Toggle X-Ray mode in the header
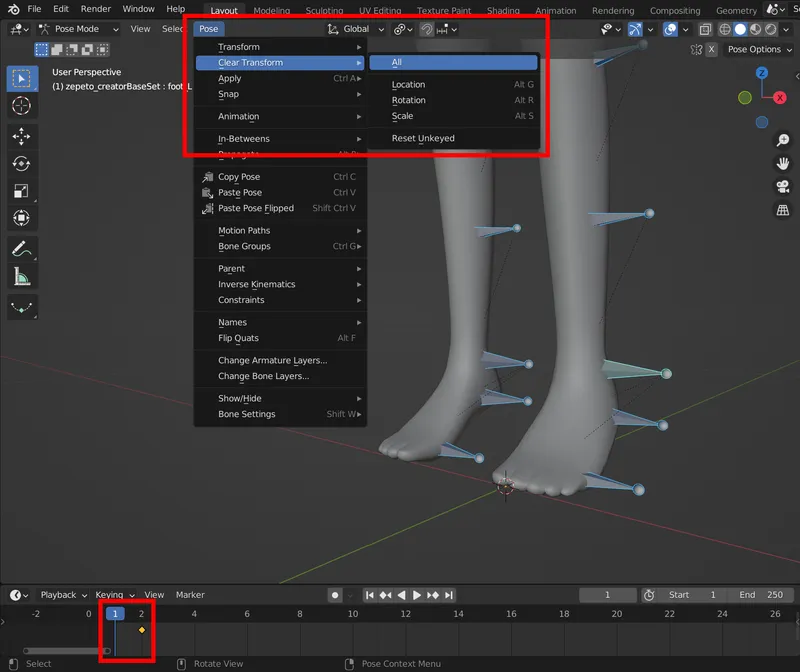 click(x=703, y=31)
